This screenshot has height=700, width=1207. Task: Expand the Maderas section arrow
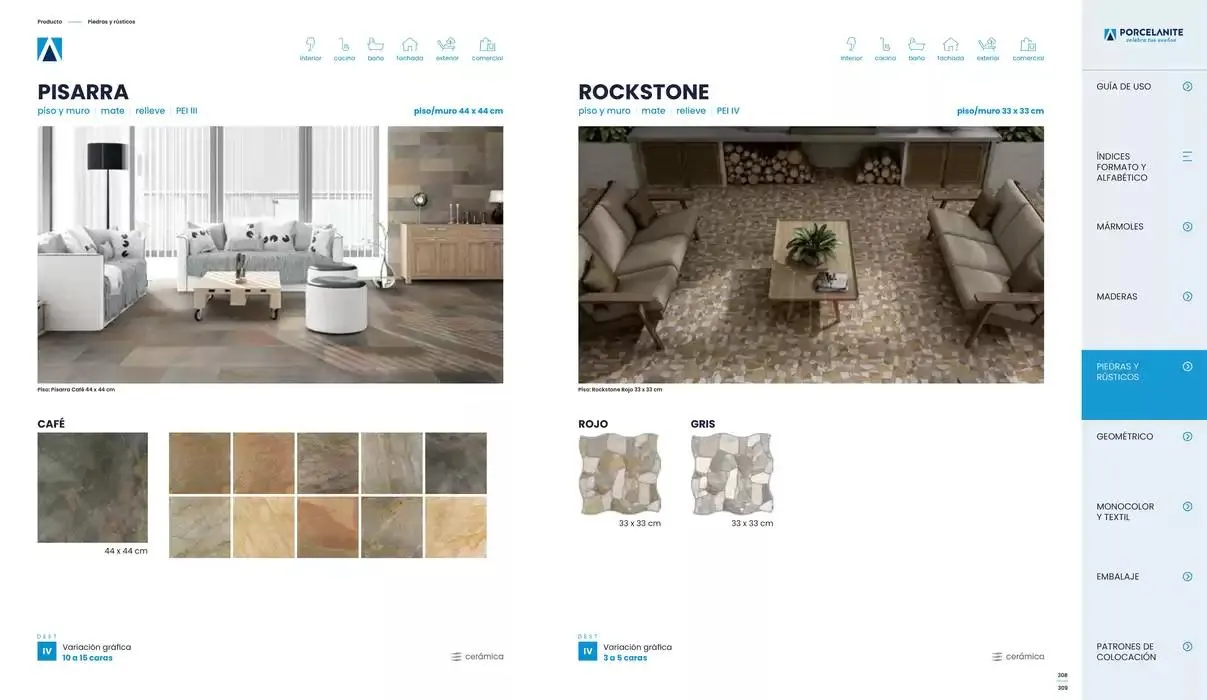1187,297
